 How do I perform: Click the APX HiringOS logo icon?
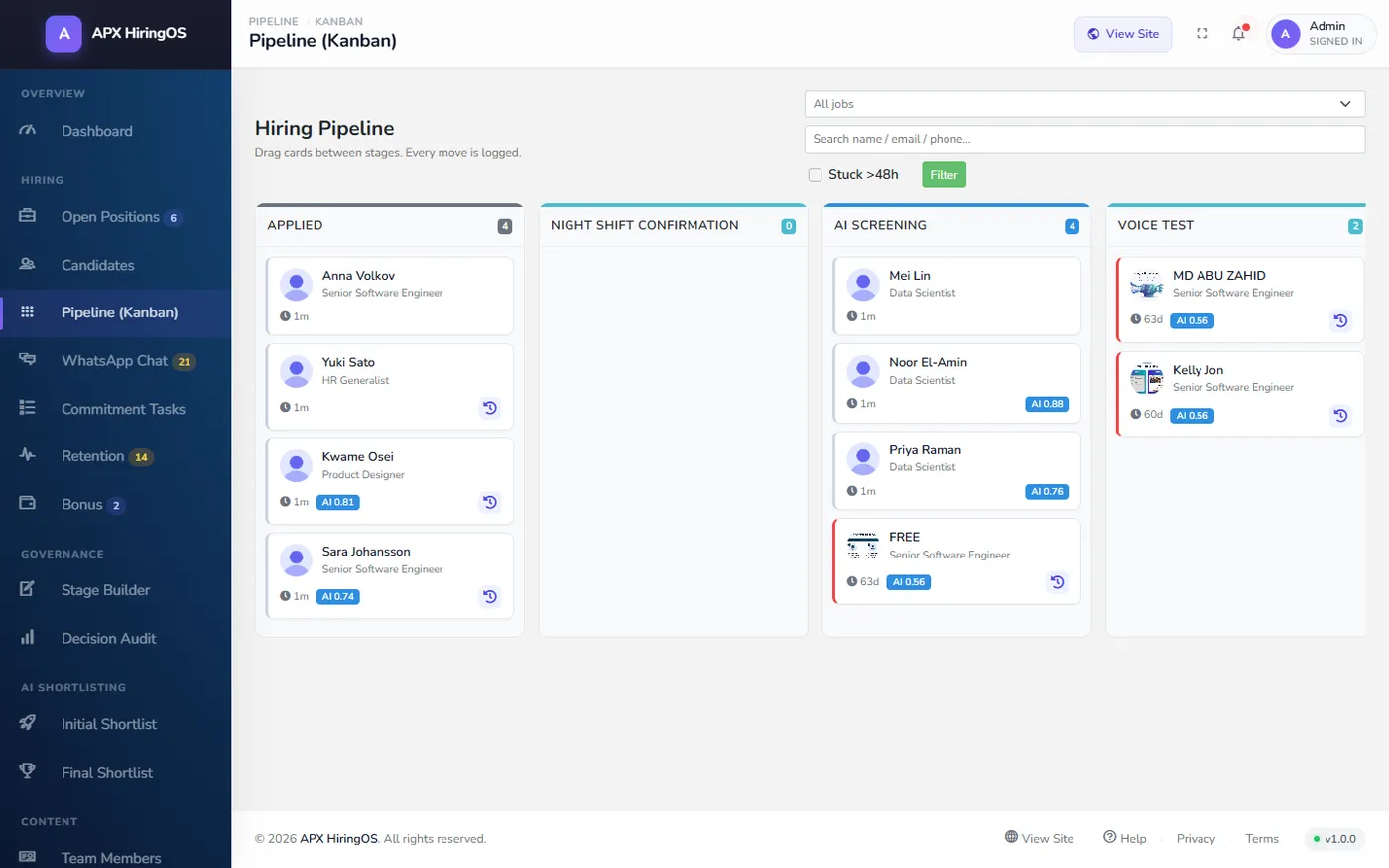point(63,33)
